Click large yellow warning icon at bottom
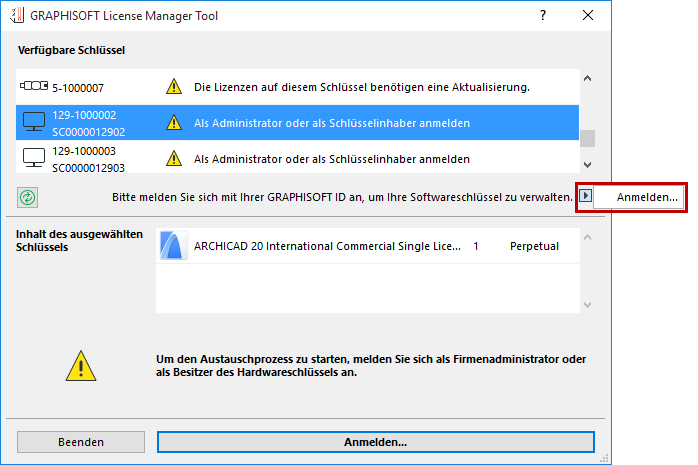This screenshot has width=698, height=465. (81, 366)
